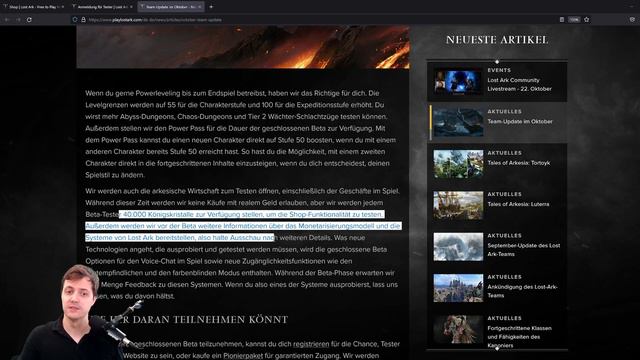Click the EVENTS label above Livestream article
The width and height of the screenshot is (640, 360).
coord(499,70)
